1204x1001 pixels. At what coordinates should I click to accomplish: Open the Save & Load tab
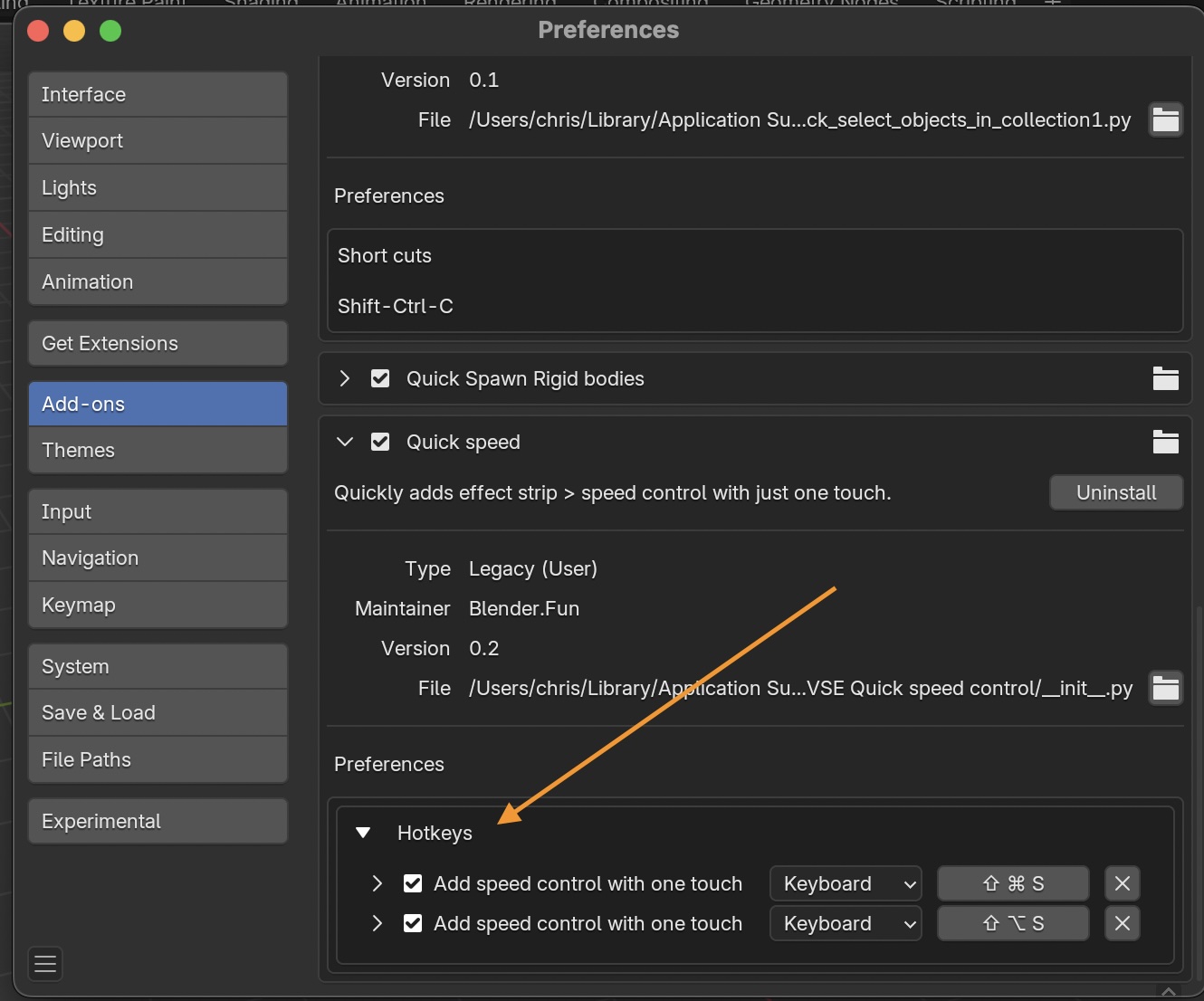pos(158,712)
